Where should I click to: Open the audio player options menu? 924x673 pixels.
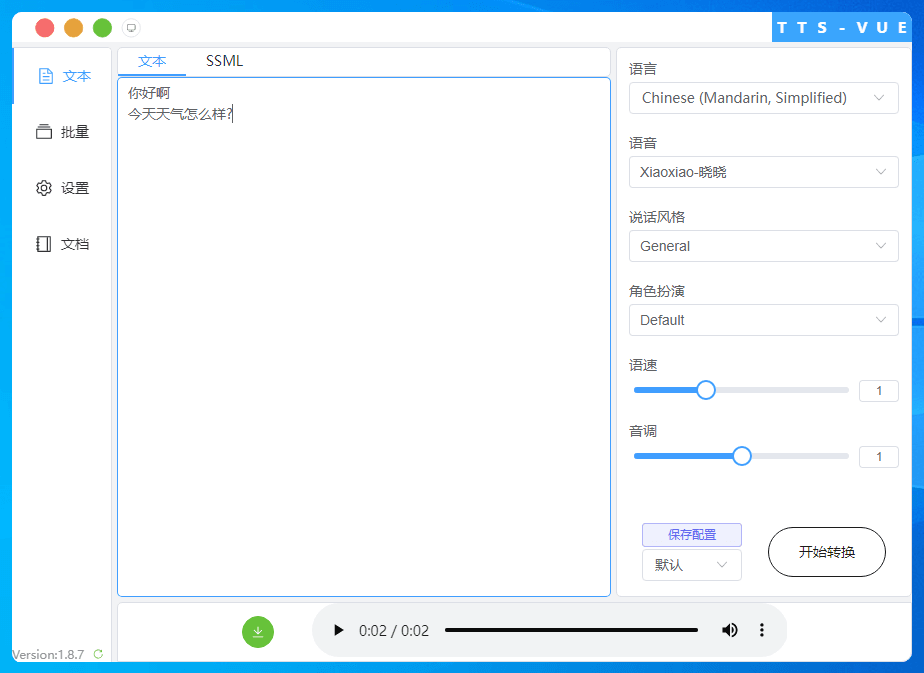point(762,630)
